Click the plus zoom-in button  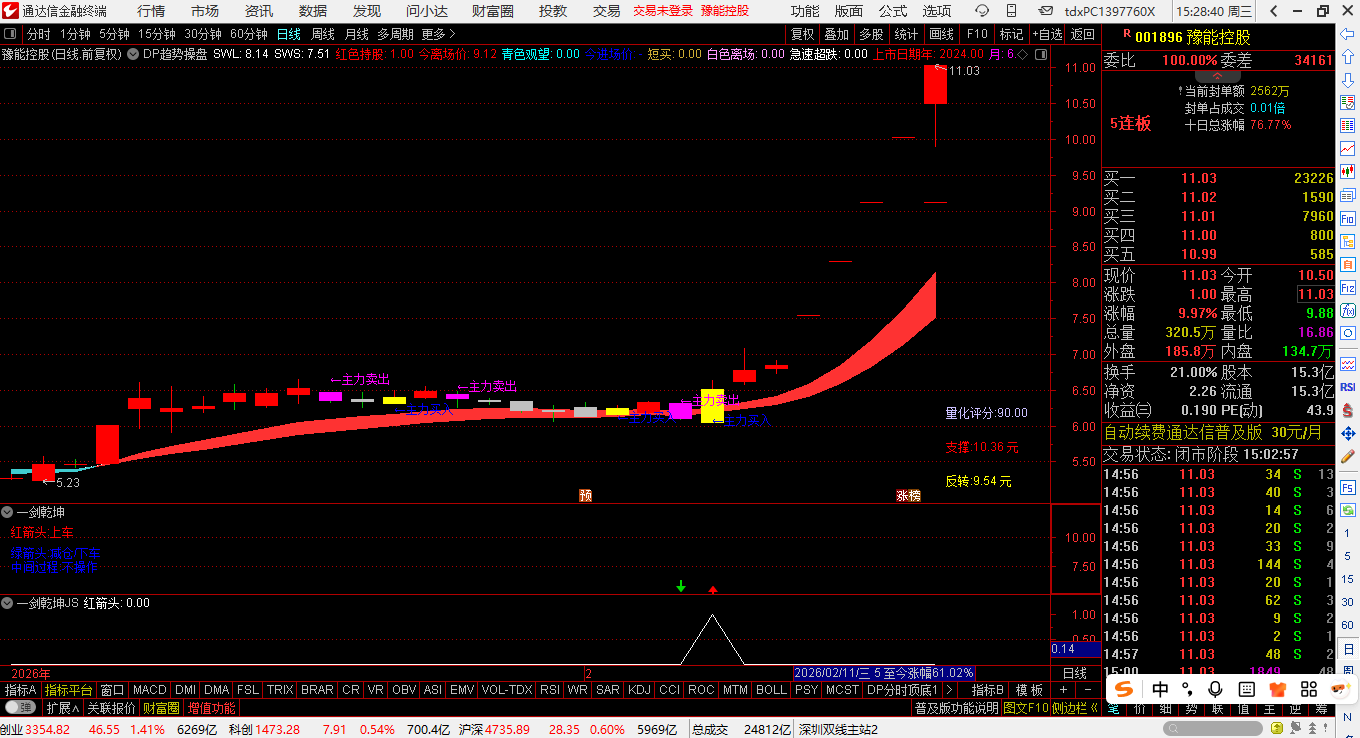(x=1064, y=690)
